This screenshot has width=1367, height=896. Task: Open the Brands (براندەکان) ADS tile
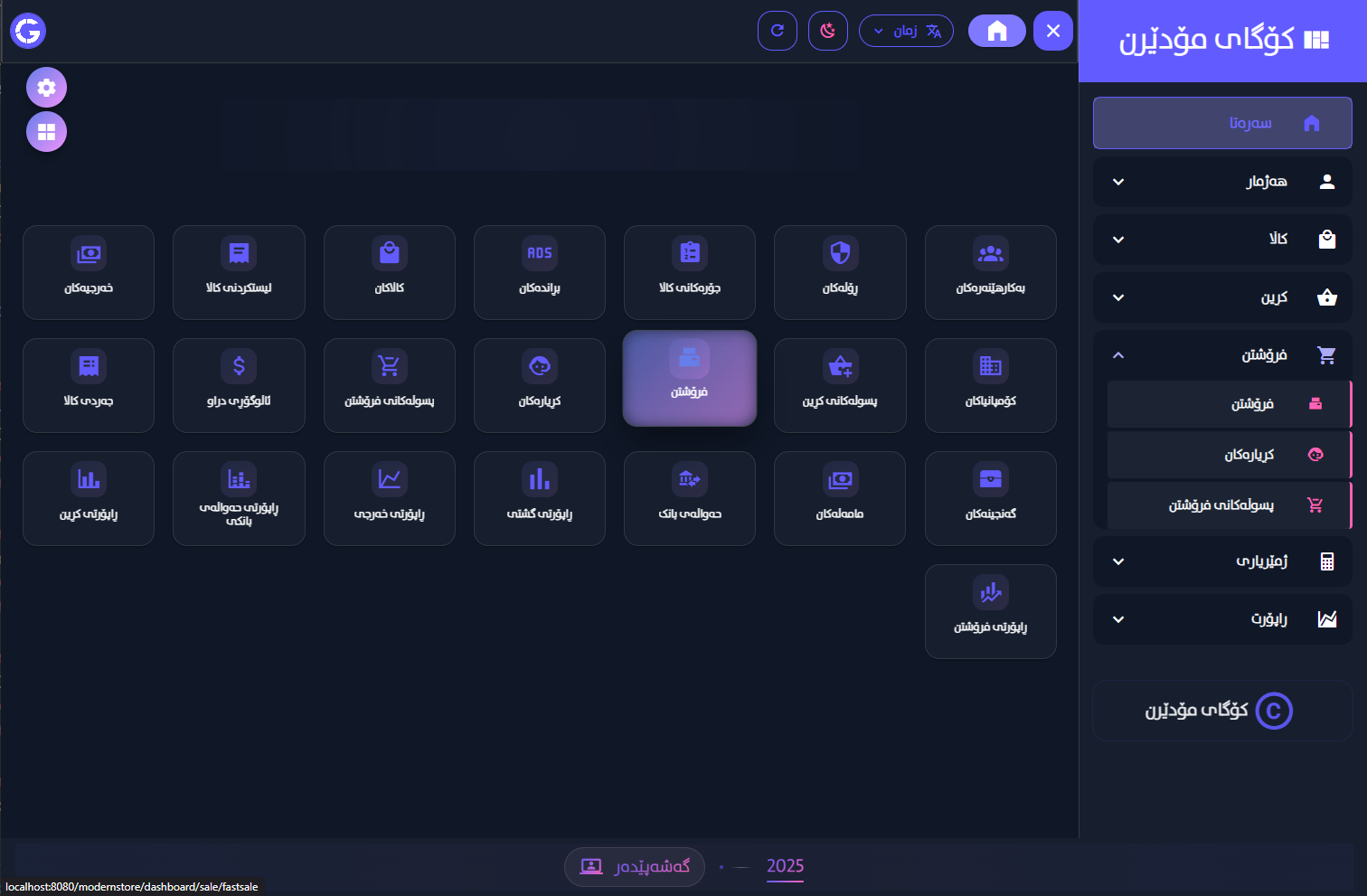539,271
